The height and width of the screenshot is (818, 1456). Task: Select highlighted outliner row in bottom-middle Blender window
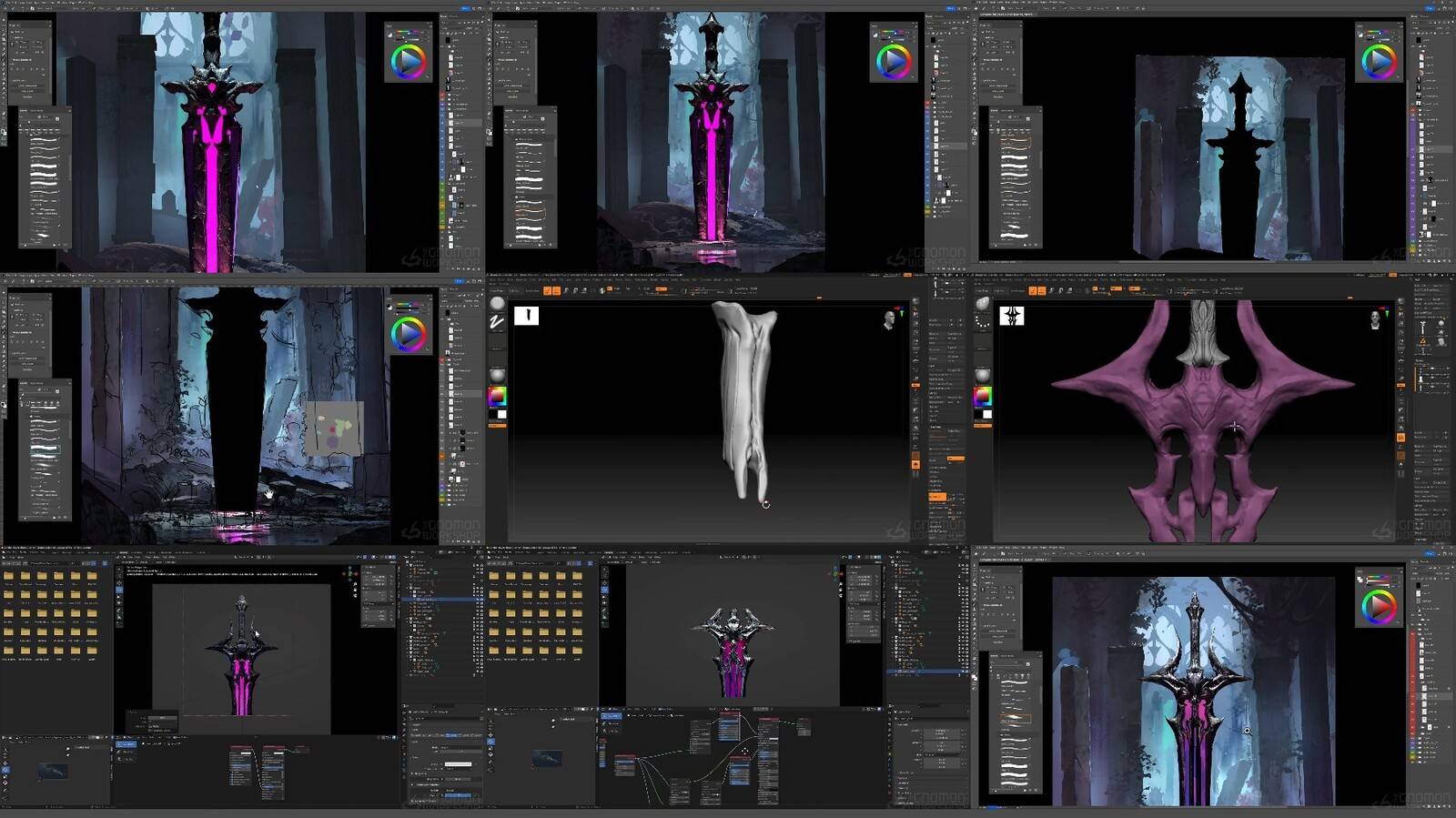pyautogui.click(x=930, y=672)
